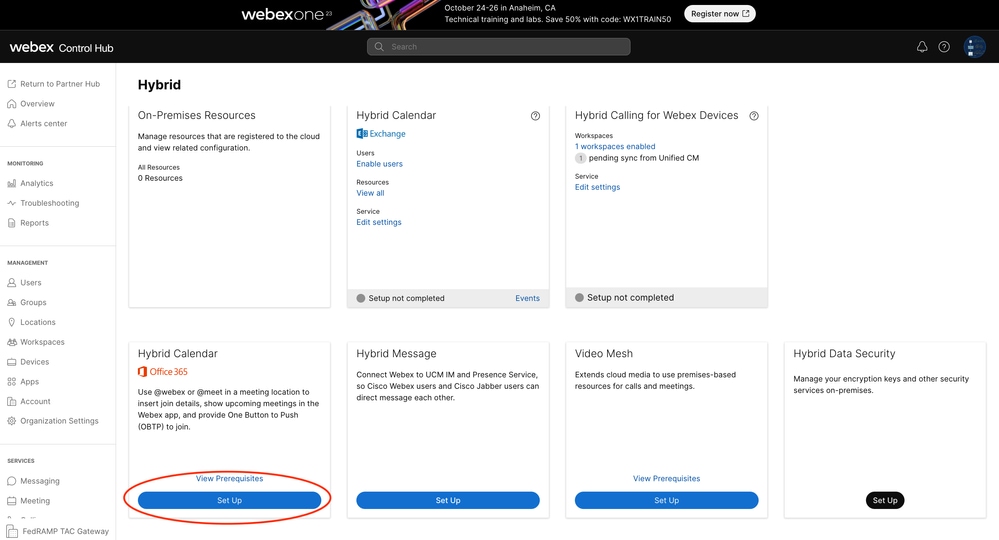
Task: Click the Return to Partner Hub icon
Action: coord(11,83)
